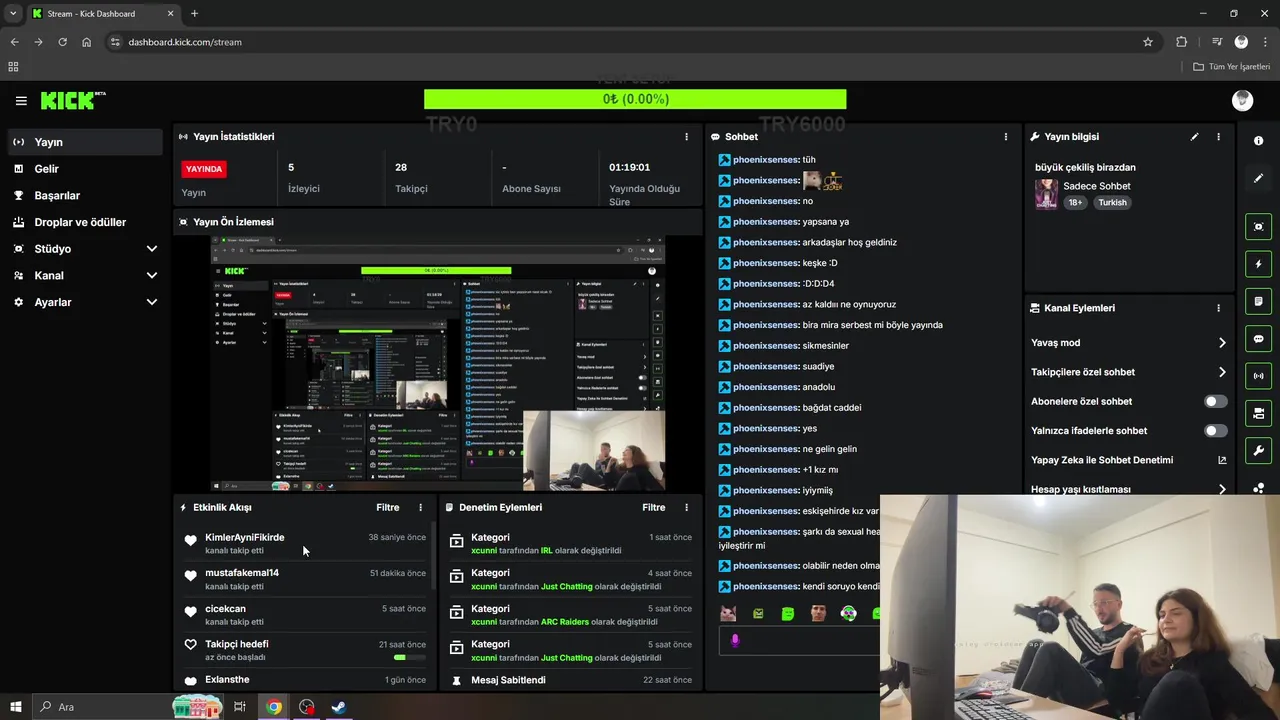Click the 18+ tag in stream info
The width and height of the screenshot is (1280, 720).
tap(1075, 203)
